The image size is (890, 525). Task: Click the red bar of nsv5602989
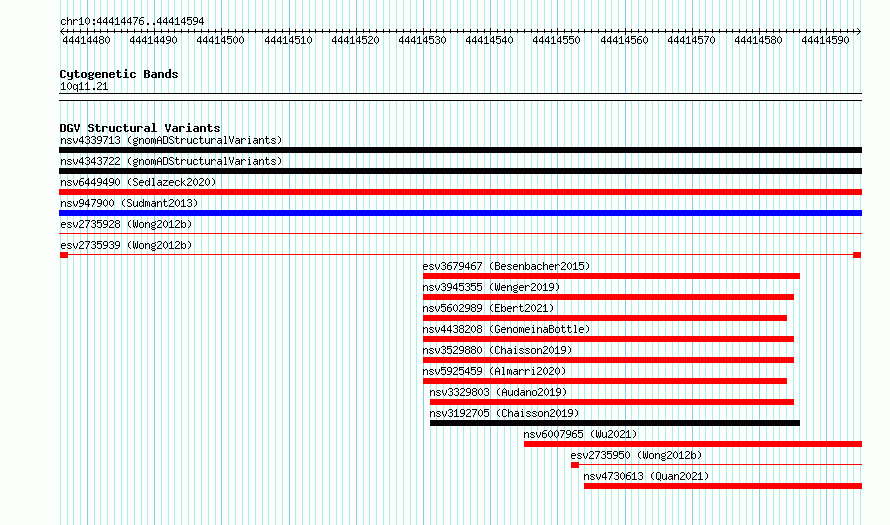pos(605,318)
